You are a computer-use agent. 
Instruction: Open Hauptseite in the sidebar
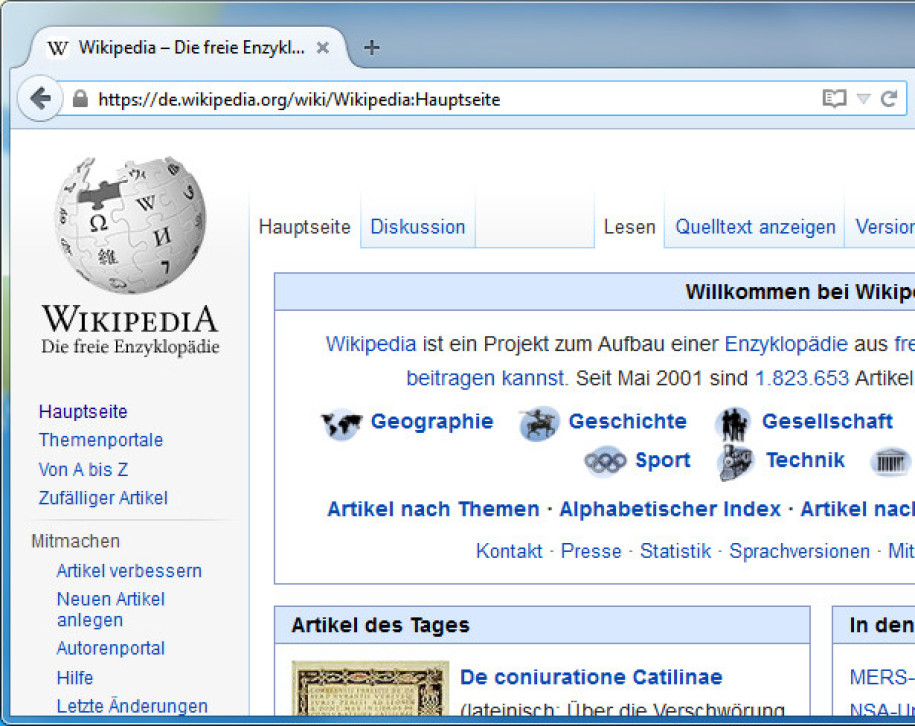(83, 411)
